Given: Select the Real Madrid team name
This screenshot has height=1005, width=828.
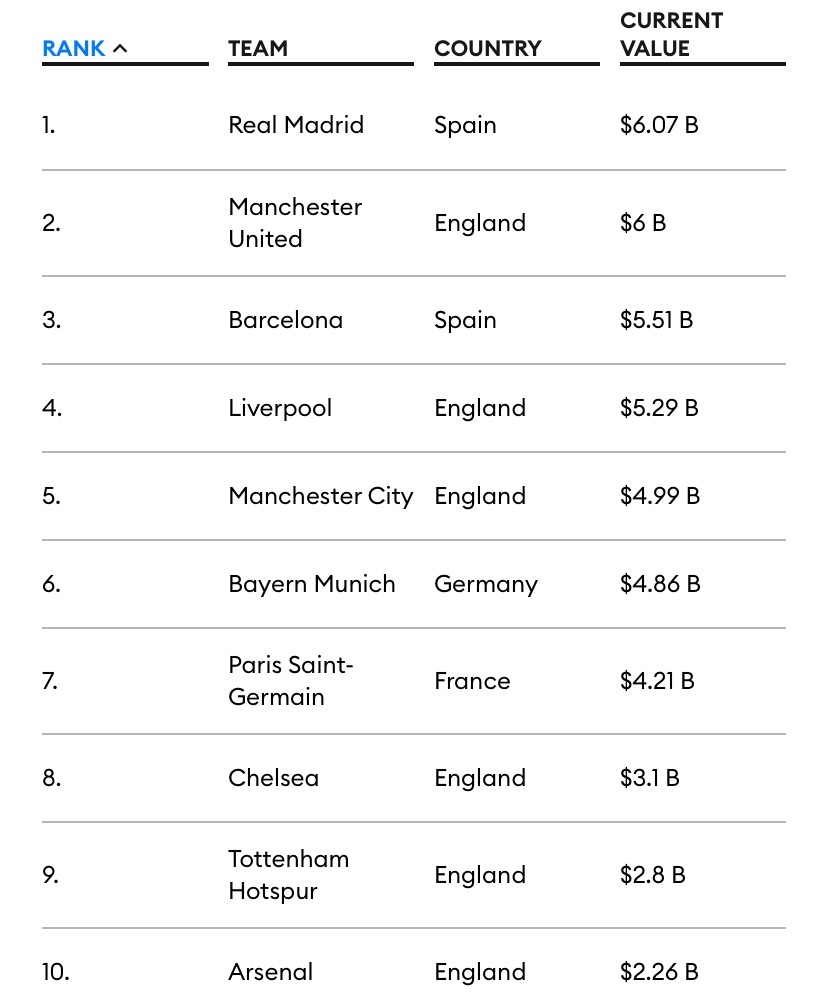Looking at the screenshot, I should [x=296, y=125].
